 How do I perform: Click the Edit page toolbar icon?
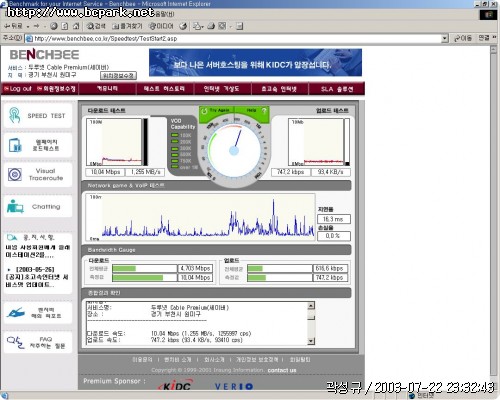pyautogui.click(x=222, y=26)
